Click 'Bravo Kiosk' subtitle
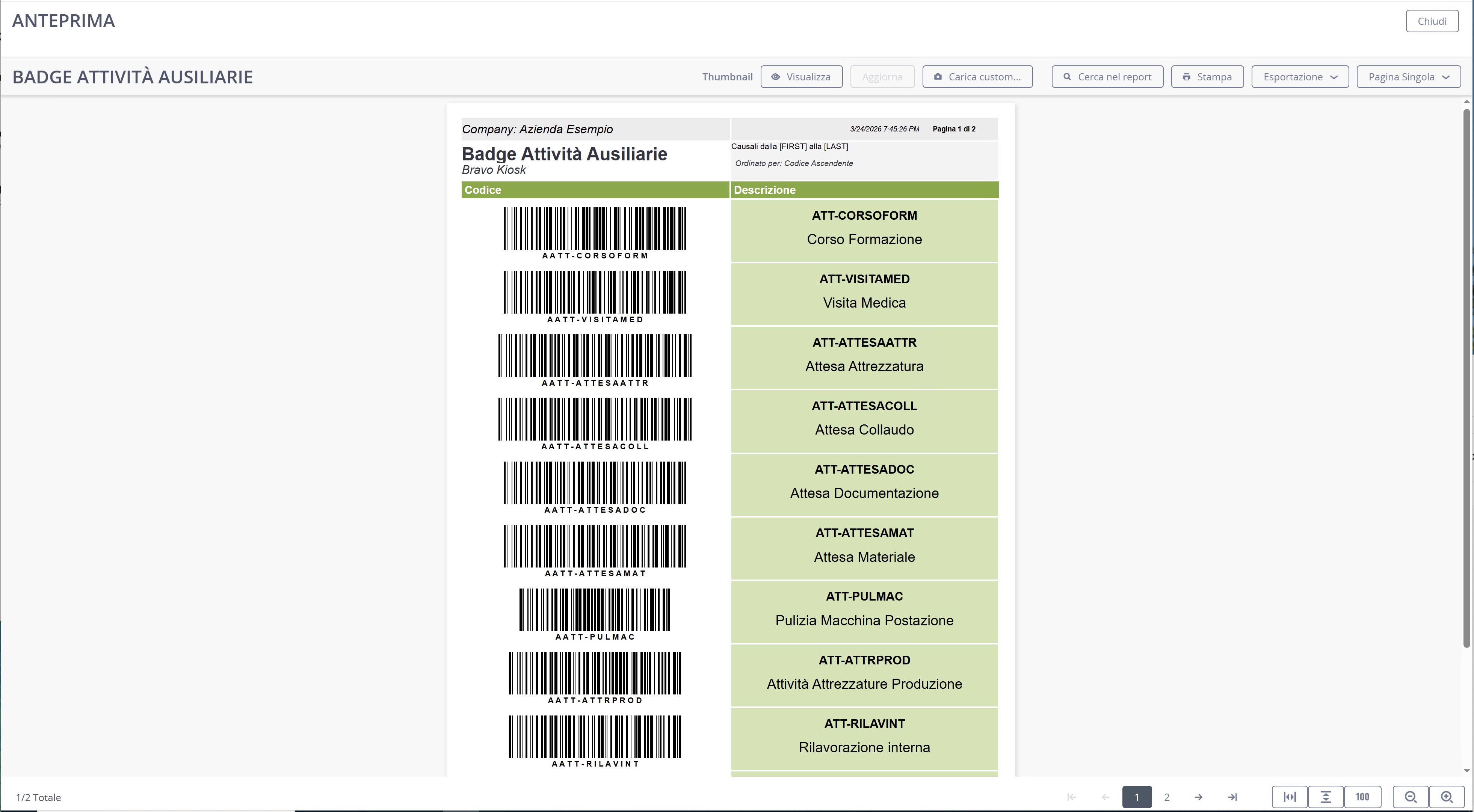Image resolution: width=1474 pixels, height=812 pixels. [493, 170]
